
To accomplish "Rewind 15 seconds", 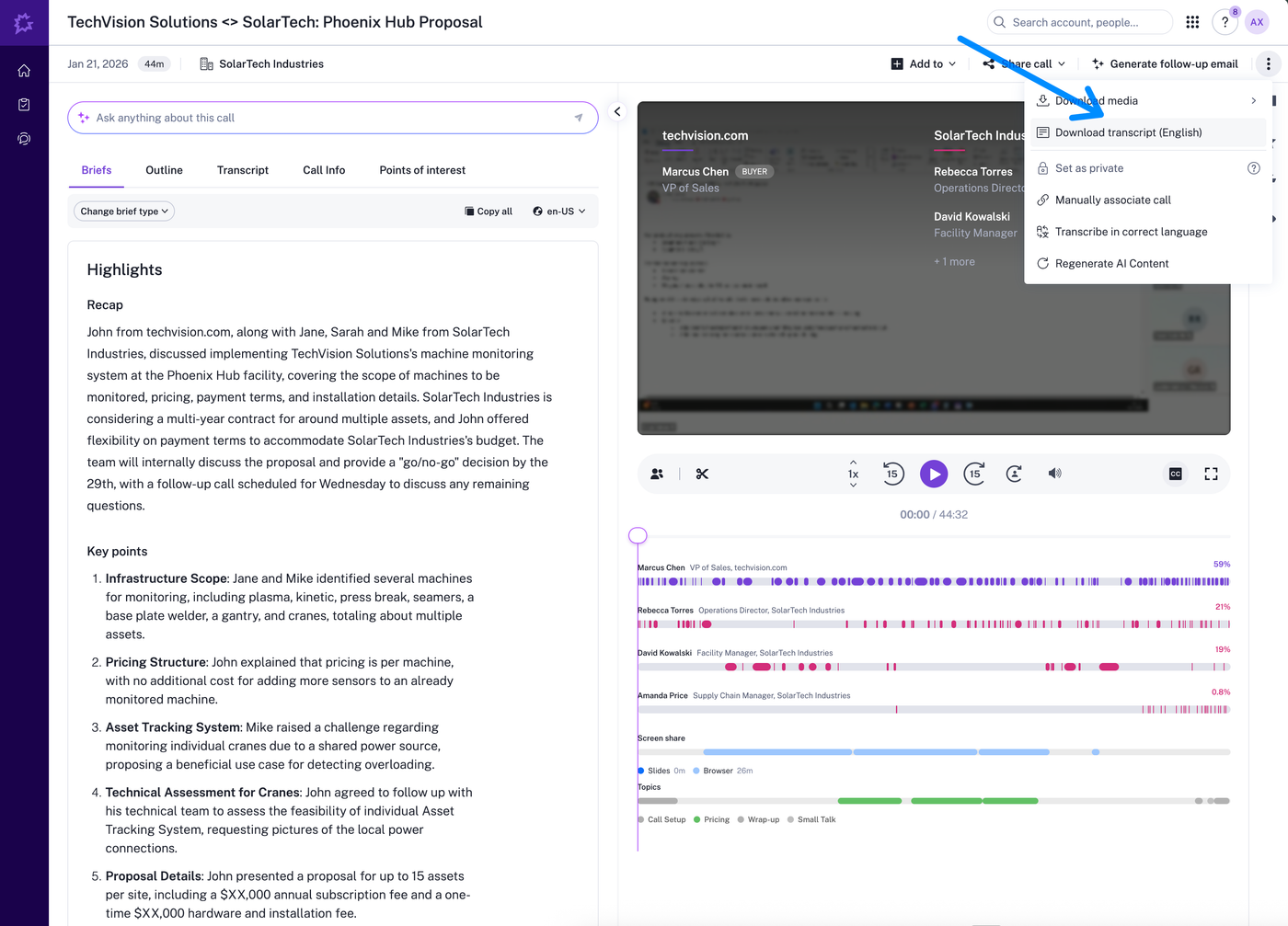I will (x=892, y=474).
